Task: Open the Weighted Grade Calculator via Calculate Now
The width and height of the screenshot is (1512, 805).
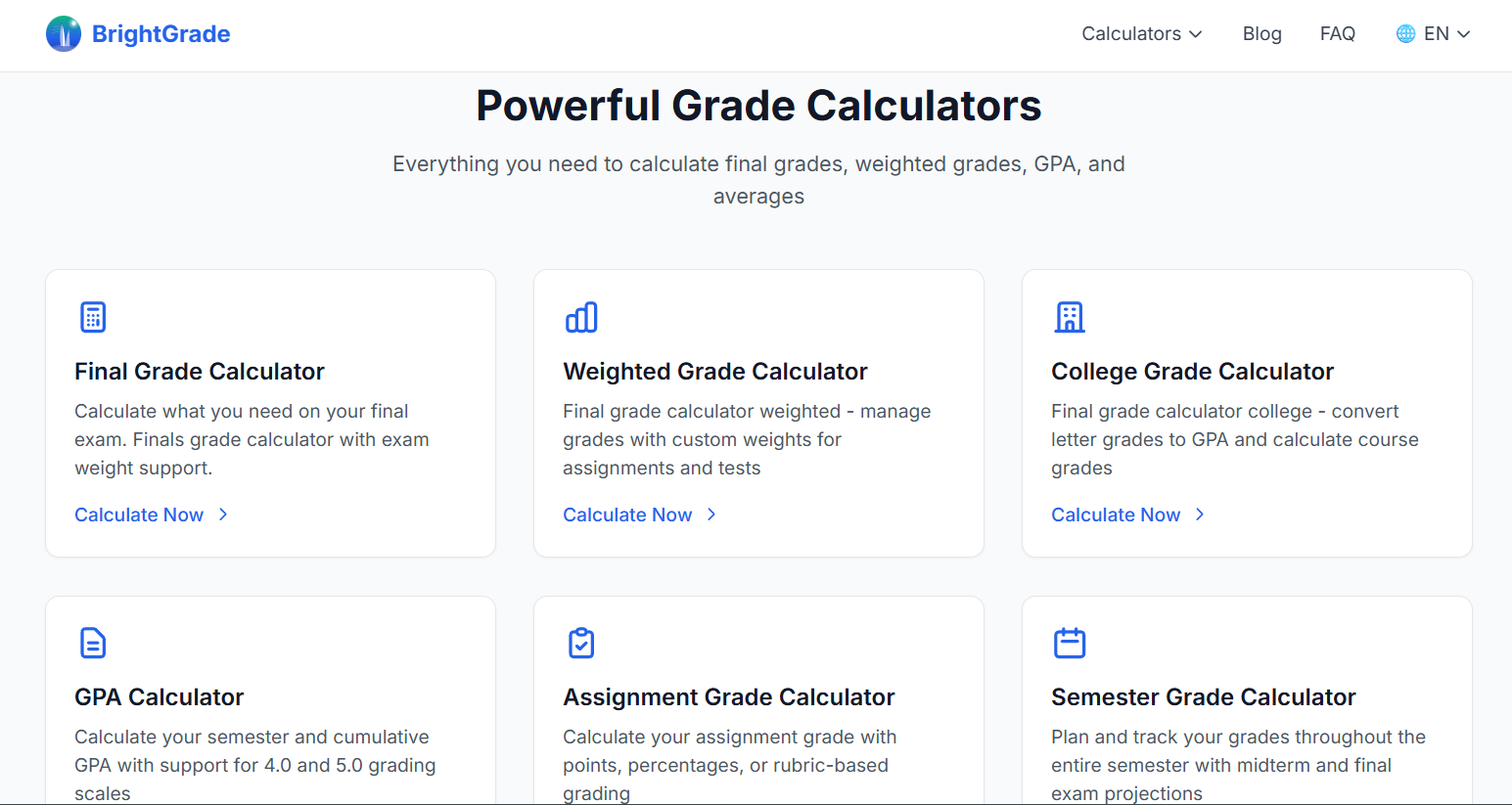Action: coord(627,514)
